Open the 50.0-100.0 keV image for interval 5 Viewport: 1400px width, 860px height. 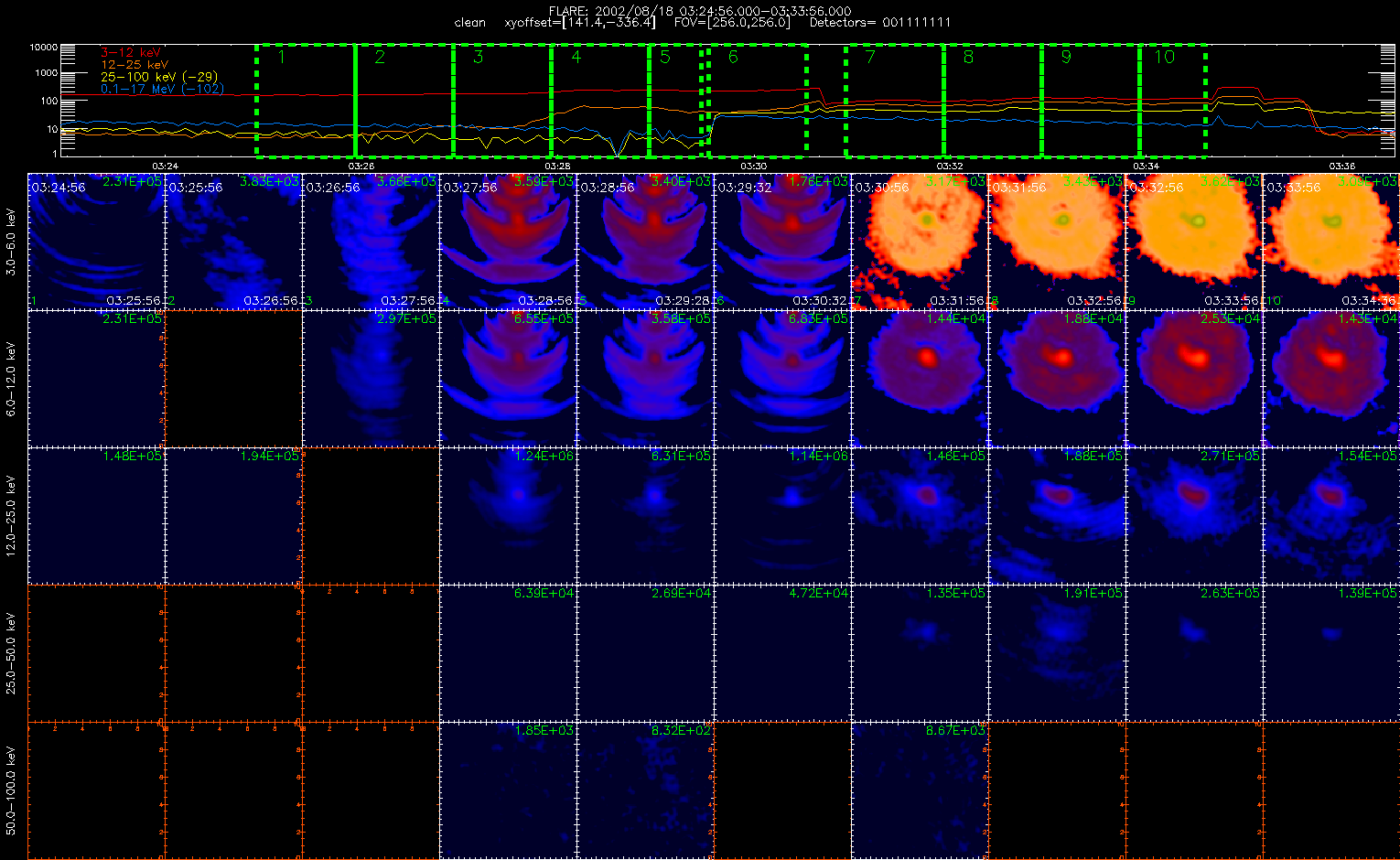645,790
